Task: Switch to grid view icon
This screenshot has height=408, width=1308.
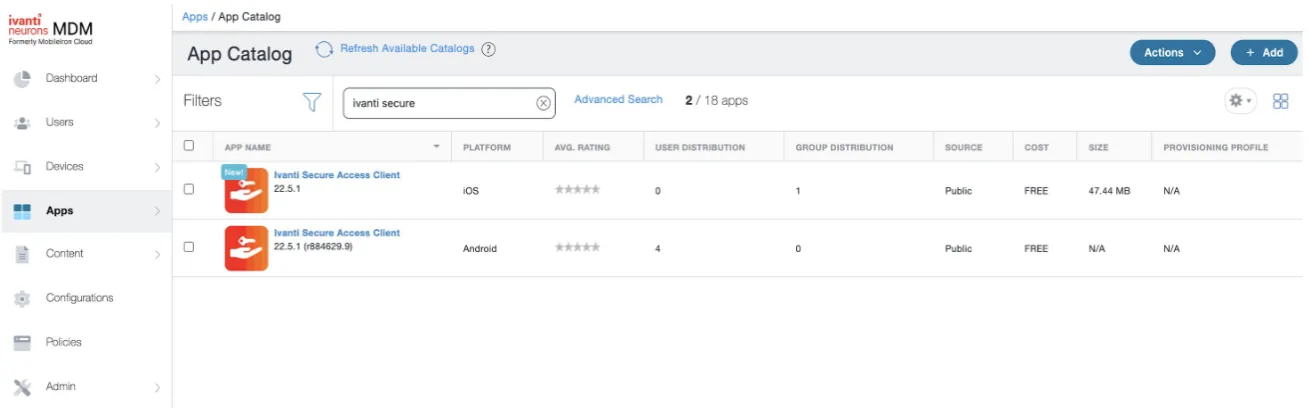Action: [1280, 101]
